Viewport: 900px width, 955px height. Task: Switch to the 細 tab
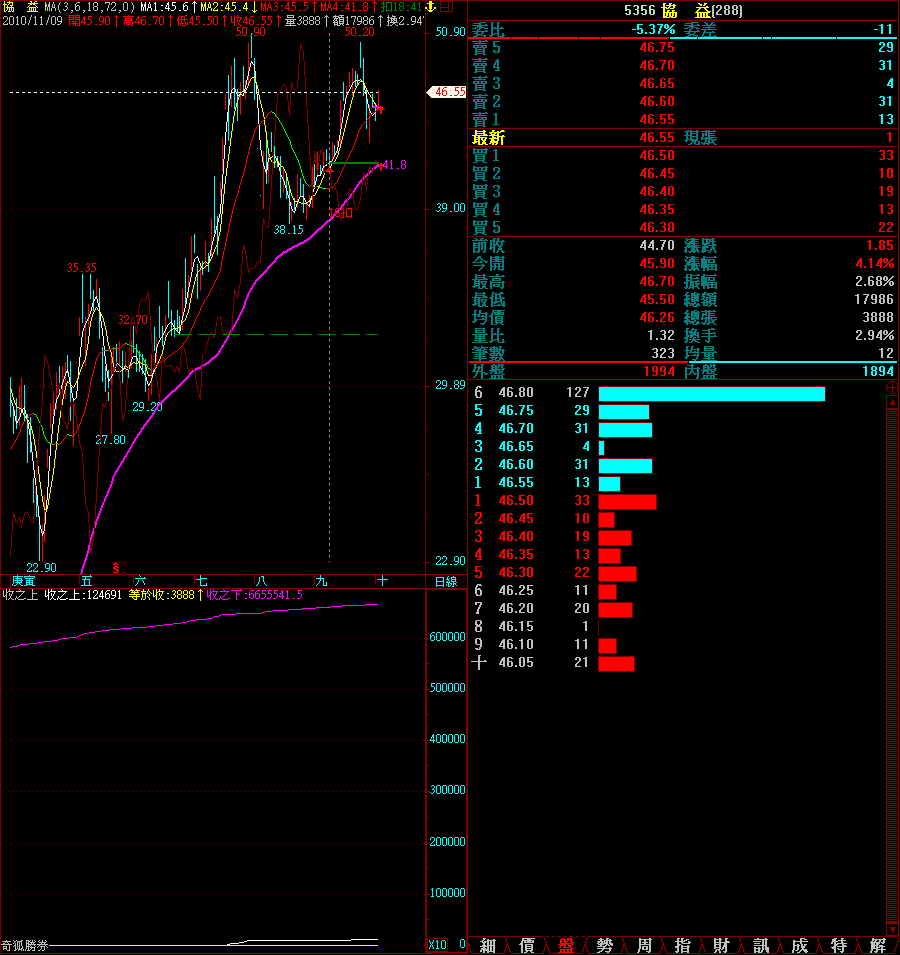coord(488,945)
